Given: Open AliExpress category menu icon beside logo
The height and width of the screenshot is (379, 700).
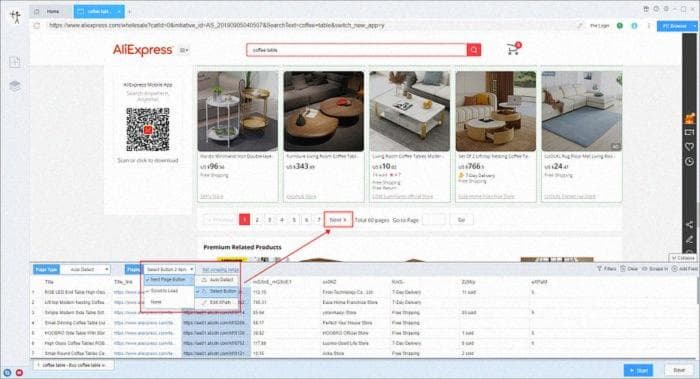Looking at the screenshot, I should pyautogui.click(x=183, y=50).
